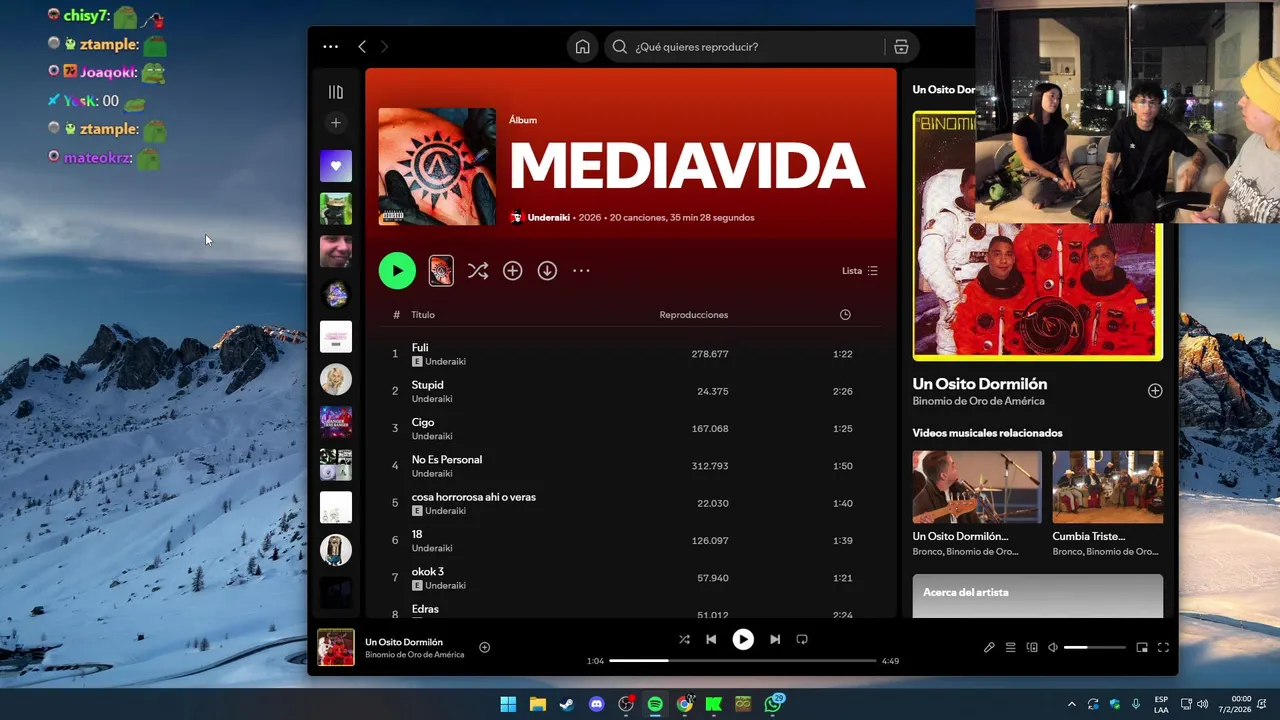Toggle shuffle in the player bar
This screenshot has width=1280, height=720.
(x=684, y=639)
